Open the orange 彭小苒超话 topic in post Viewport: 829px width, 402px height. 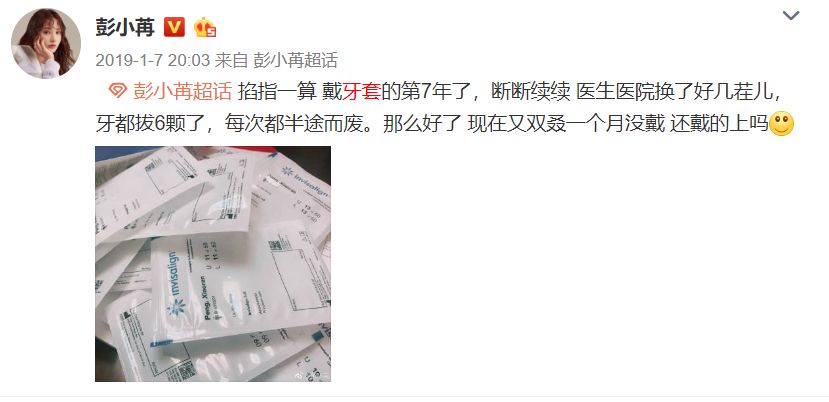(x=182, y=91)
